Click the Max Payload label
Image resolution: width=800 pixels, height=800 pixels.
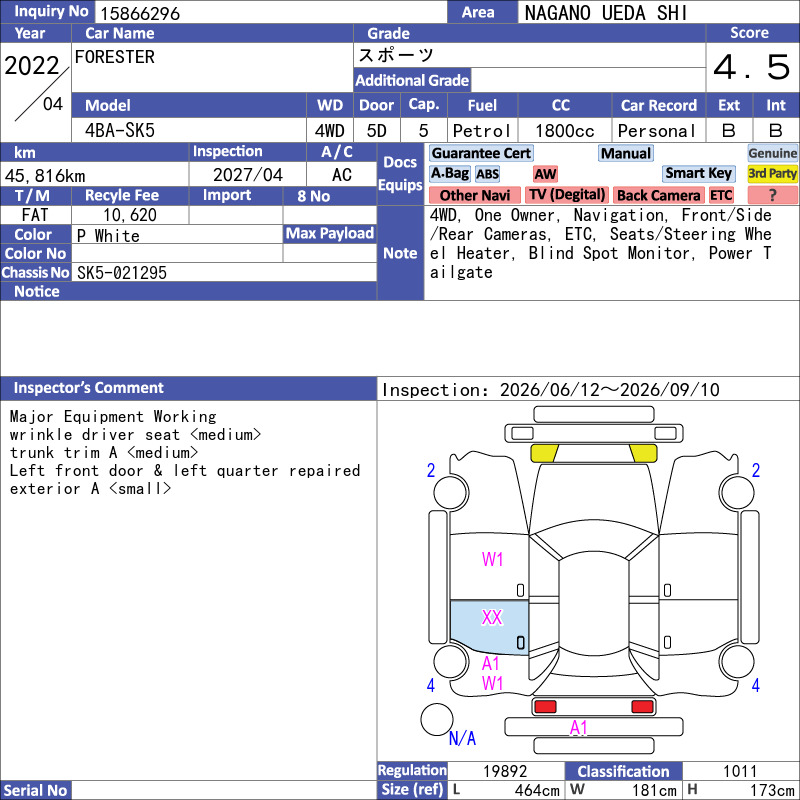click(x=330, y=233)
